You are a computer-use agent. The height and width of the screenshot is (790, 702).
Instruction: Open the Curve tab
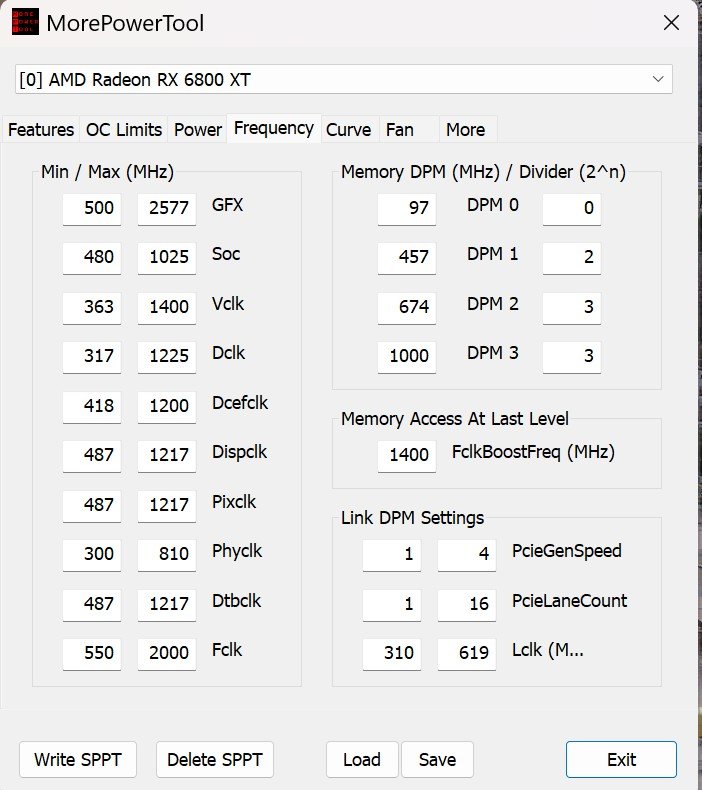point(349,130)
